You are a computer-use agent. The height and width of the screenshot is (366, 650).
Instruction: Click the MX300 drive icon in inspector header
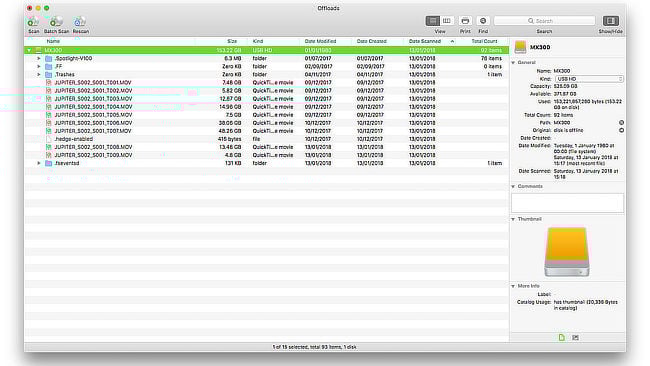coord(520,47)
